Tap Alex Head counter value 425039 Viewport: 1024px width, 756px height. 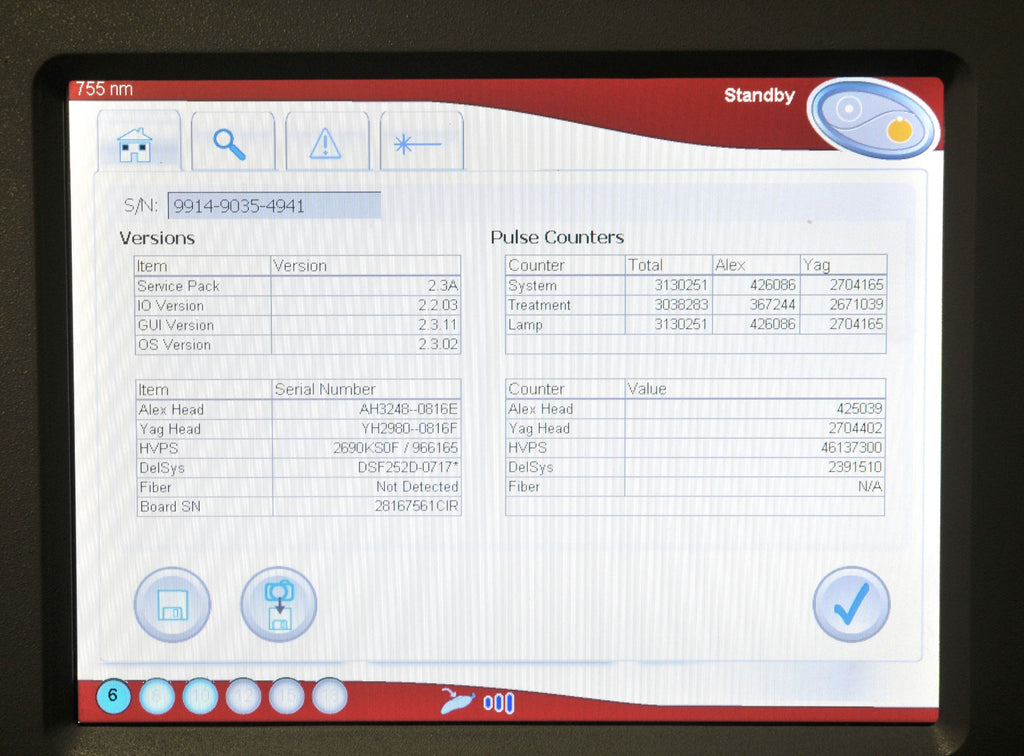[859, 409]
